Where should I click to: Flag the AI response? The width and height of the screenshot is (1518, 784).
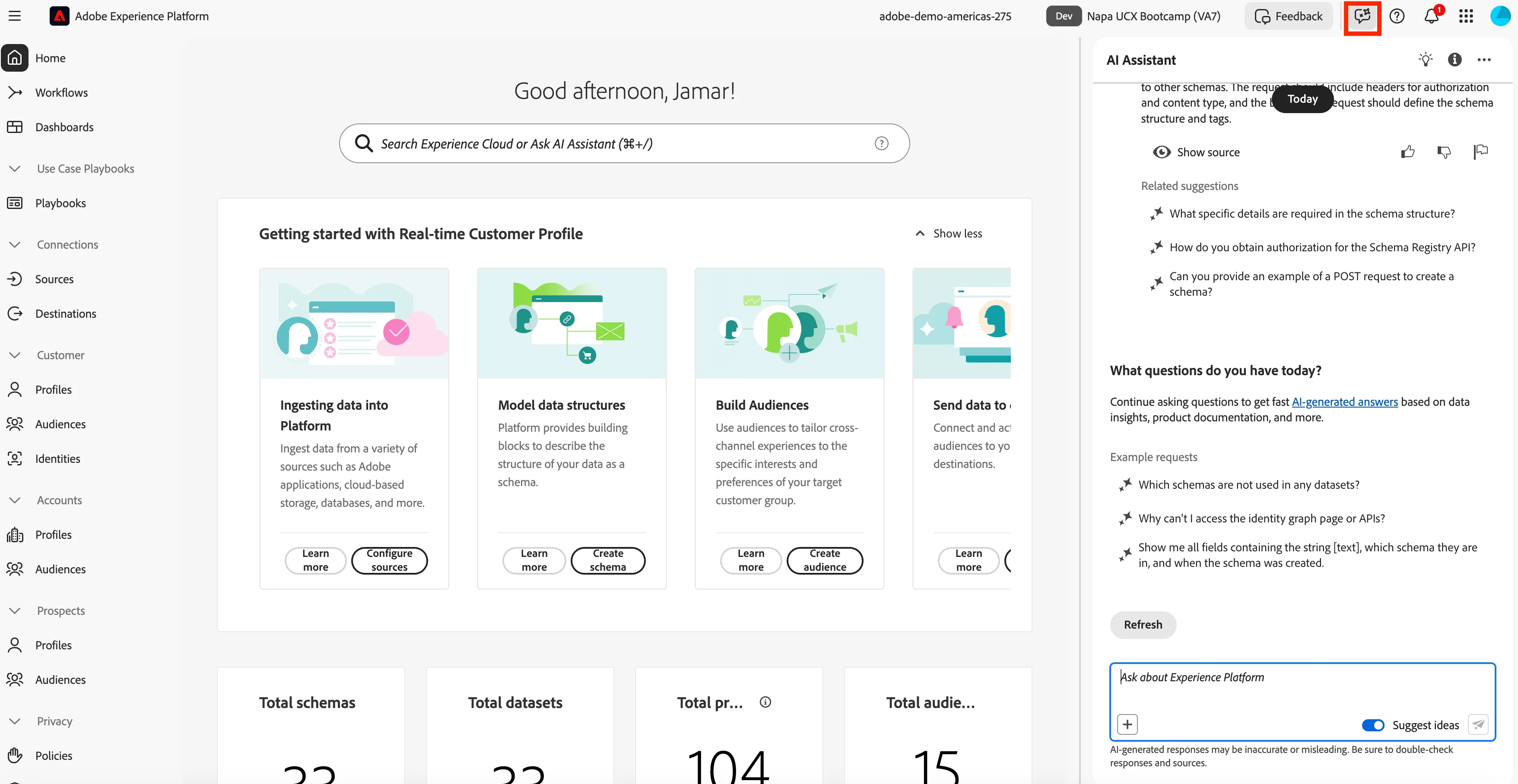(1480, 152)
